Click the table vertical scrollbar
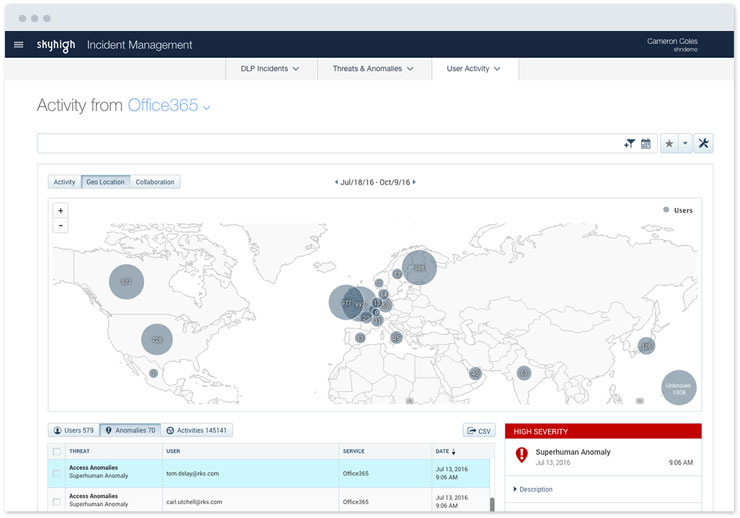 492,504
